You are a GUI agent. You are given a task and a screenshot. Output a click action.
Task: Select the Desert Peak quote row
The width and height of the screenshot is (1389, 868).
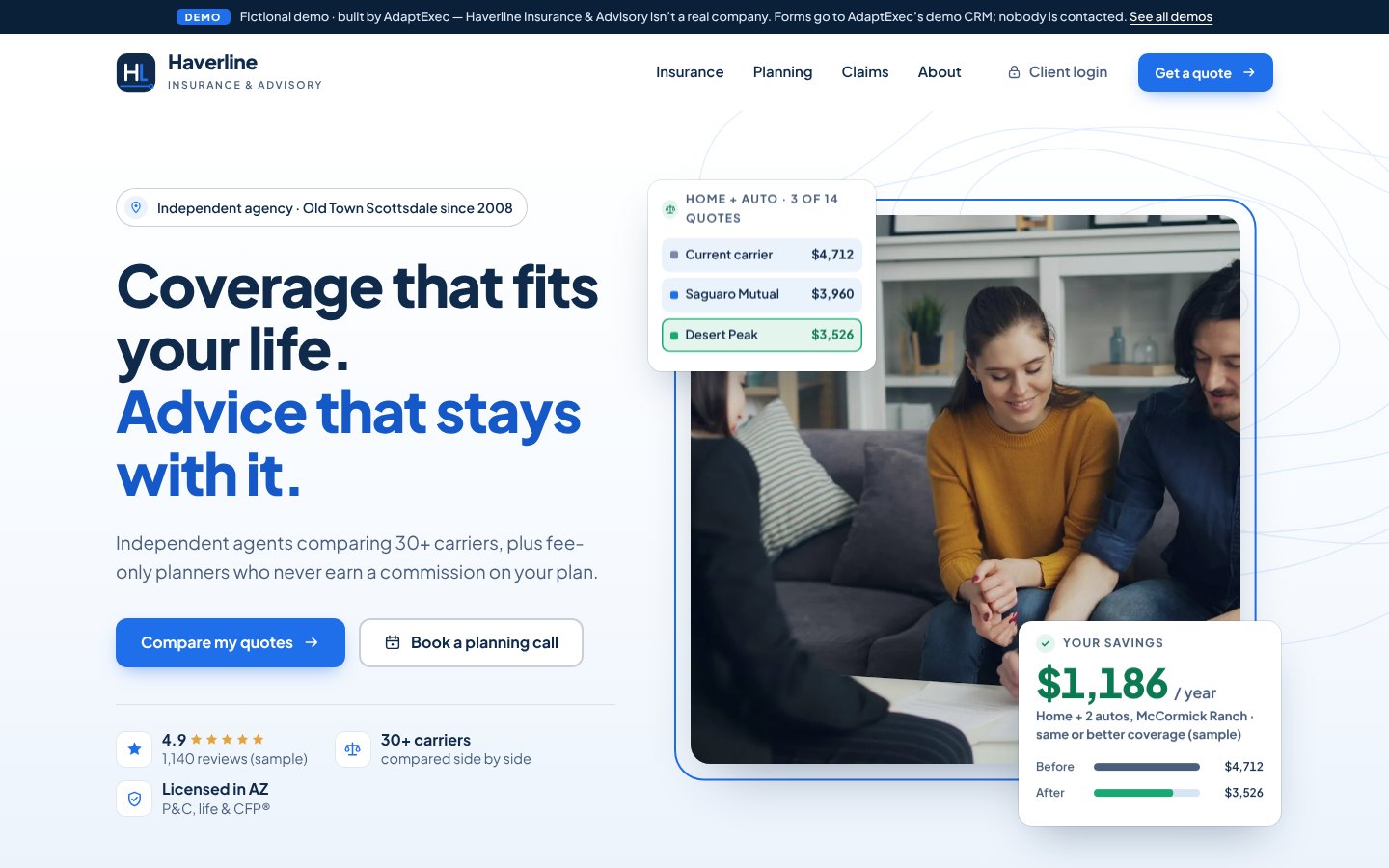point(762,335)
